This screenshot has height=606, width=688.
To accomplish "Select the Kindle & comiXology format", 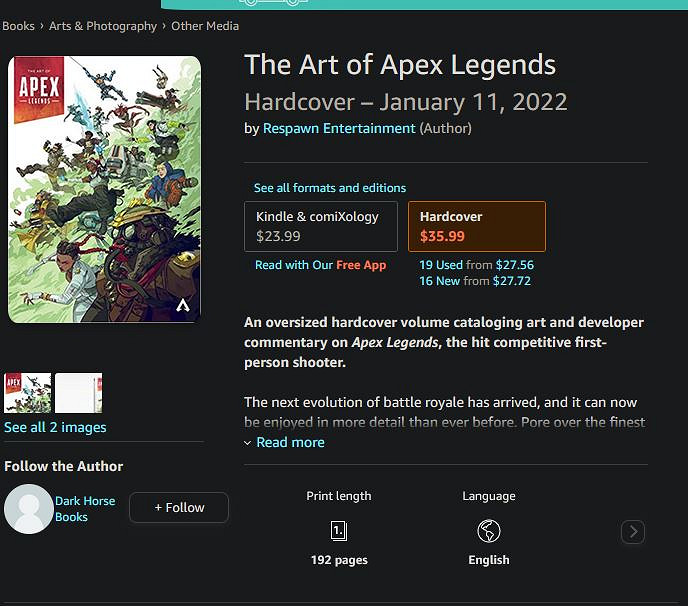I will tap(320, 227).
